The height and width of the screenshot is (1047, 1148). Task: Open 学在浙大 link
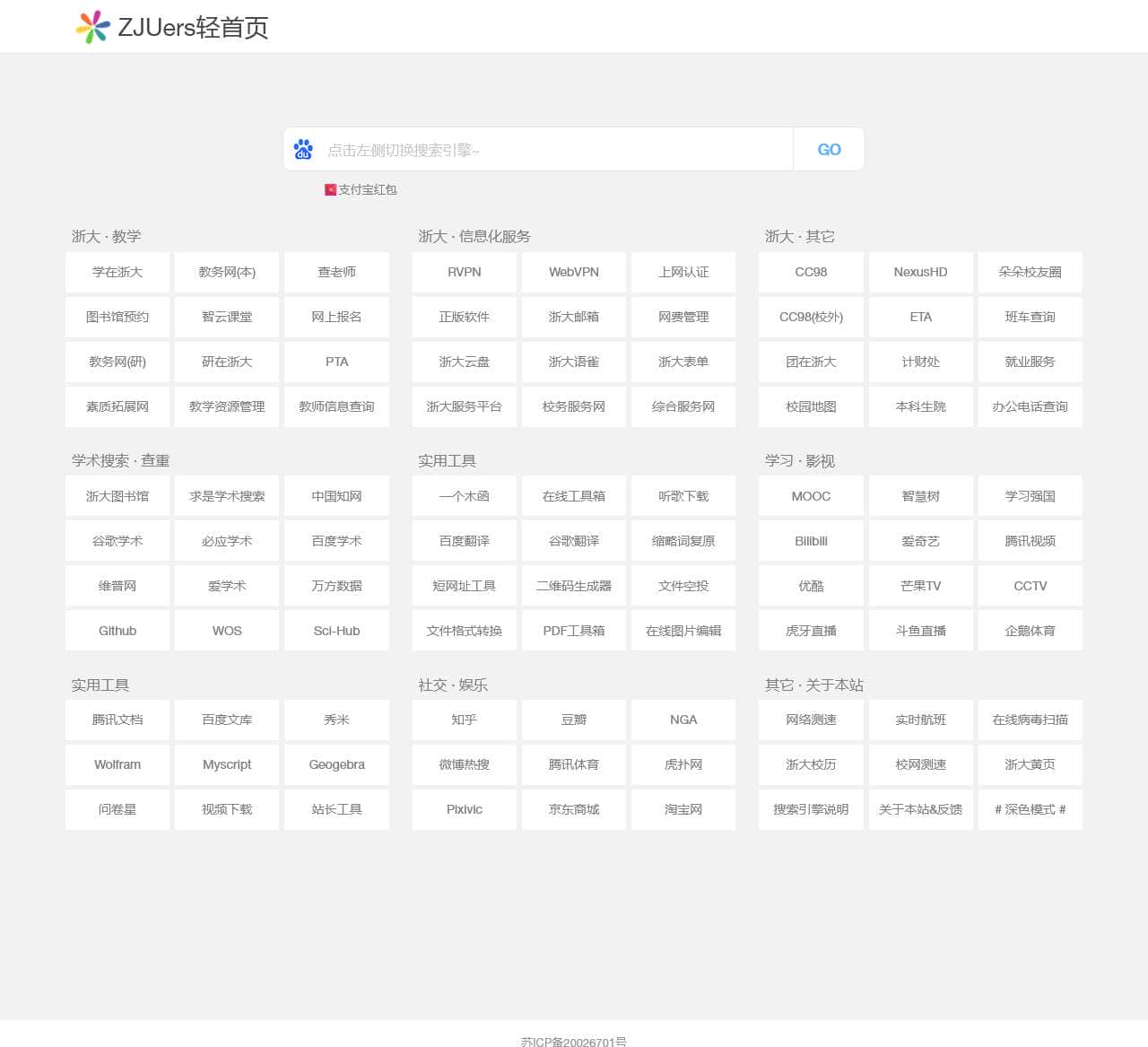(x=117, y=272)
